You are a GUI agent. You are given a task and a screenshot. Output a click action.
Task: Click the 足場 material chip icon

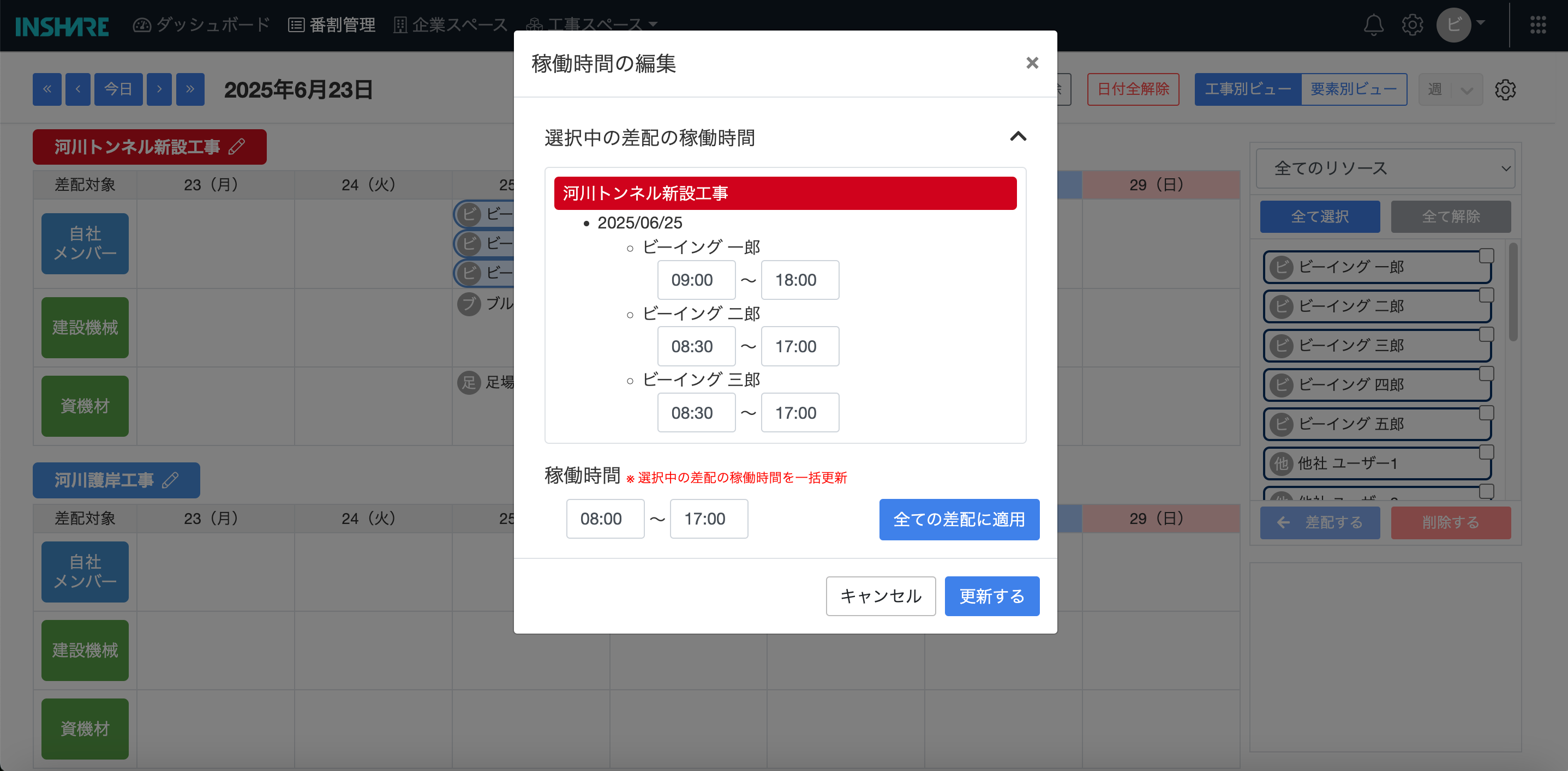[x=469, y=383]
